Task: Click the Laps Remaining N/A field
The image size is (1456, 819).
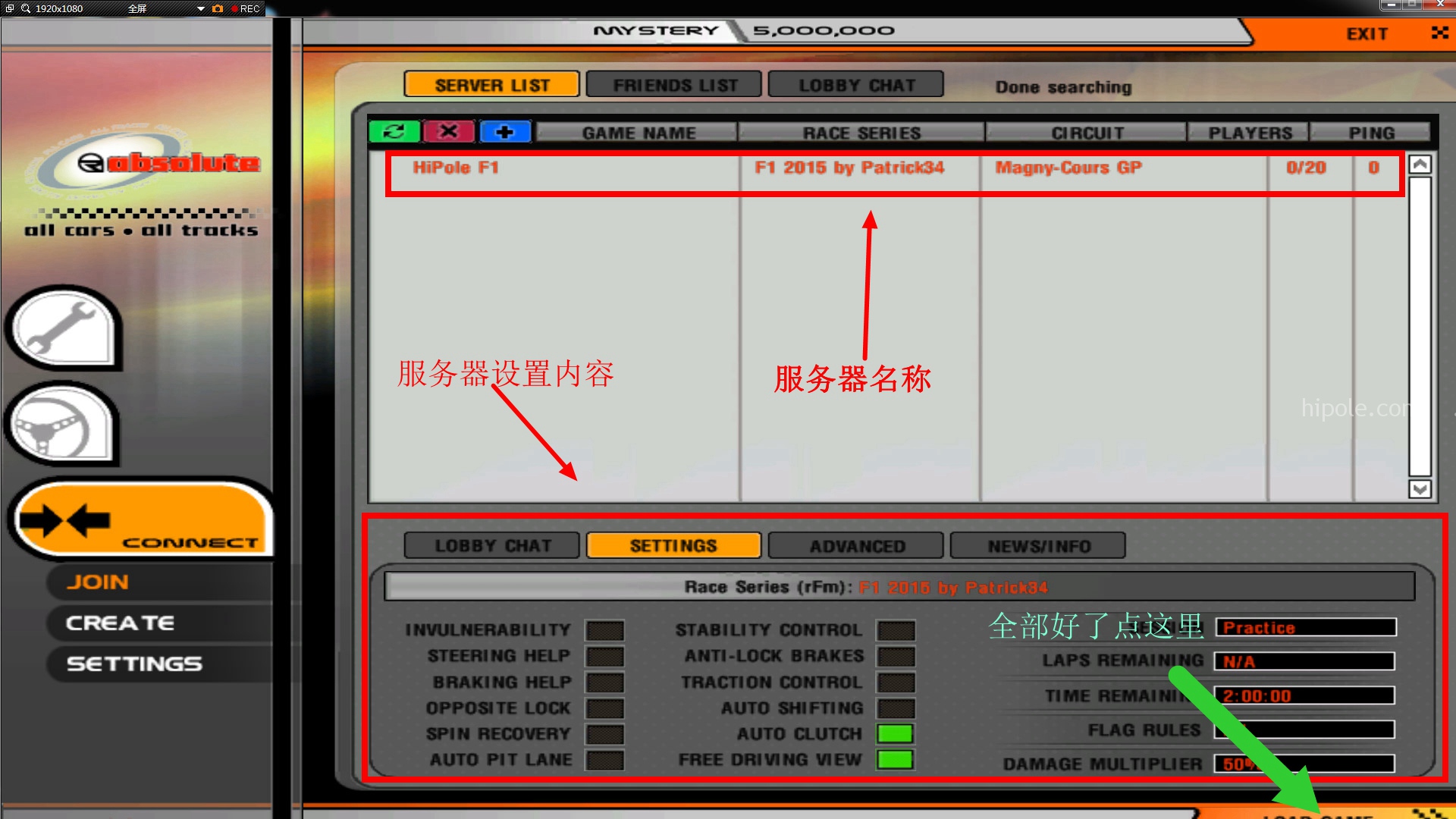Action: click(x=1305, y=661)
